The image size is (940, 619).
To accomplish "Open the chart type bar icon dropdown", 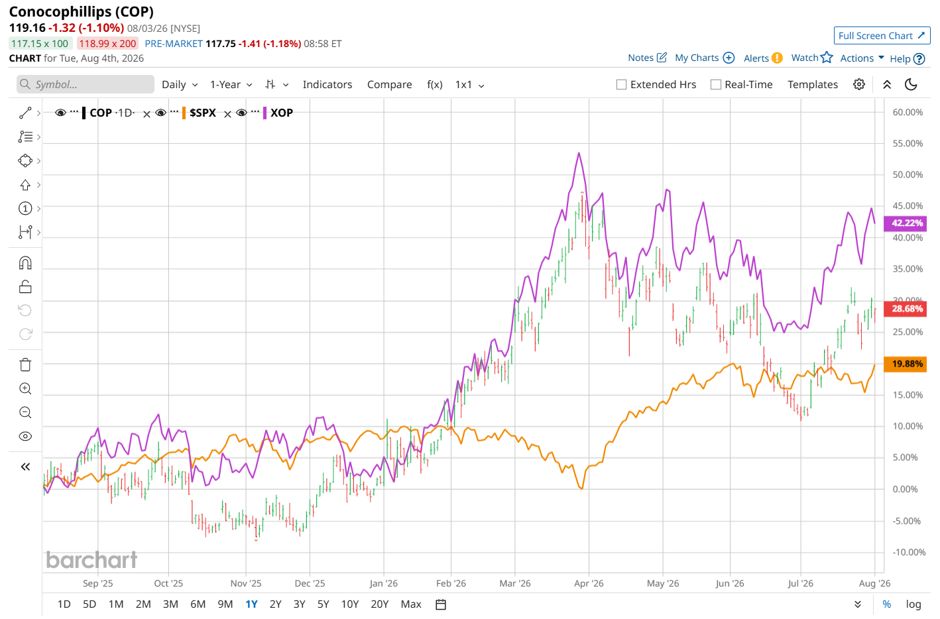I will [x=276, y=84].
